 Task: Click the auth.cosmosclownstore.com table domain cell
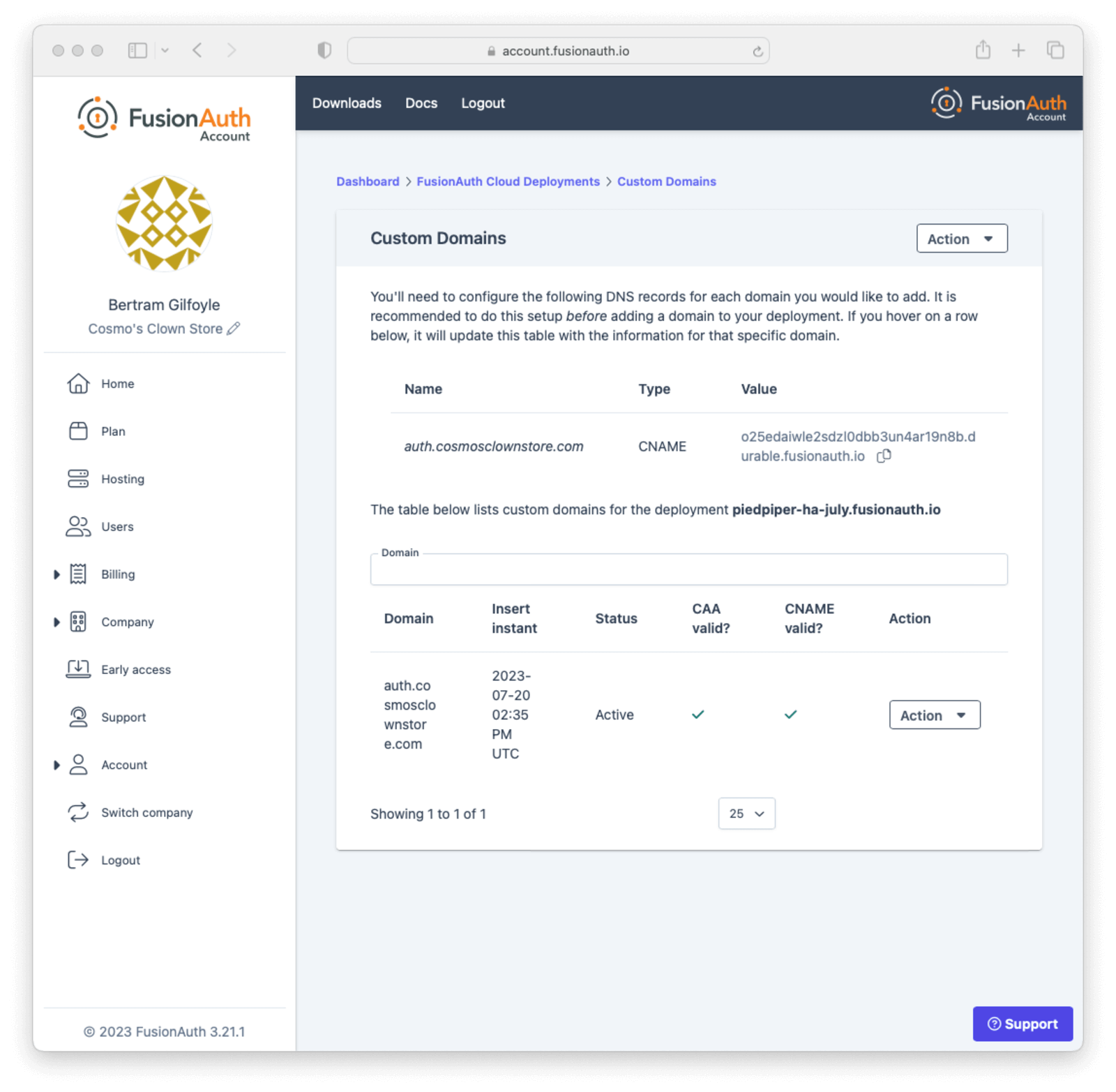(410, 715)
